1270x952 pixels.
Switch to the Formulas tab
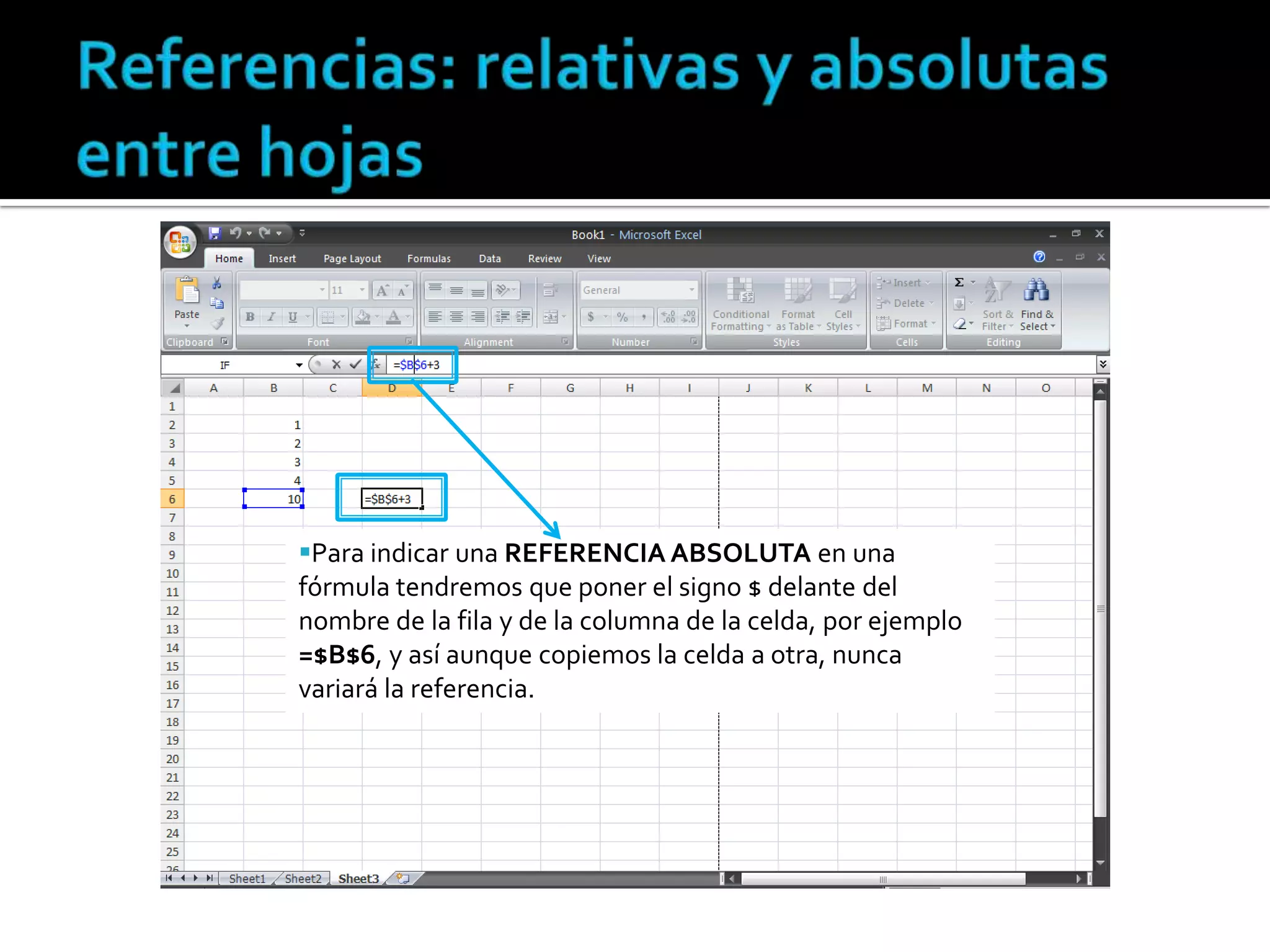pos(429,258)
